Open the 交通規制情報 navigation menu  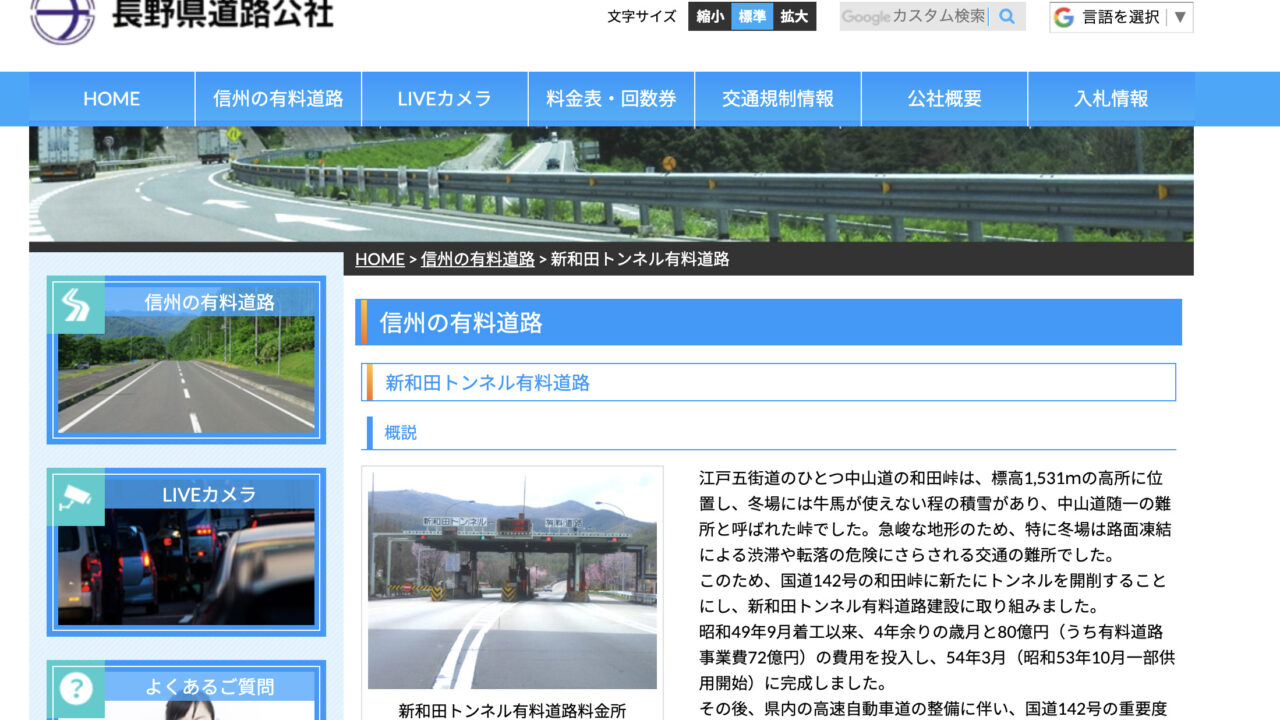click(778, 99)
